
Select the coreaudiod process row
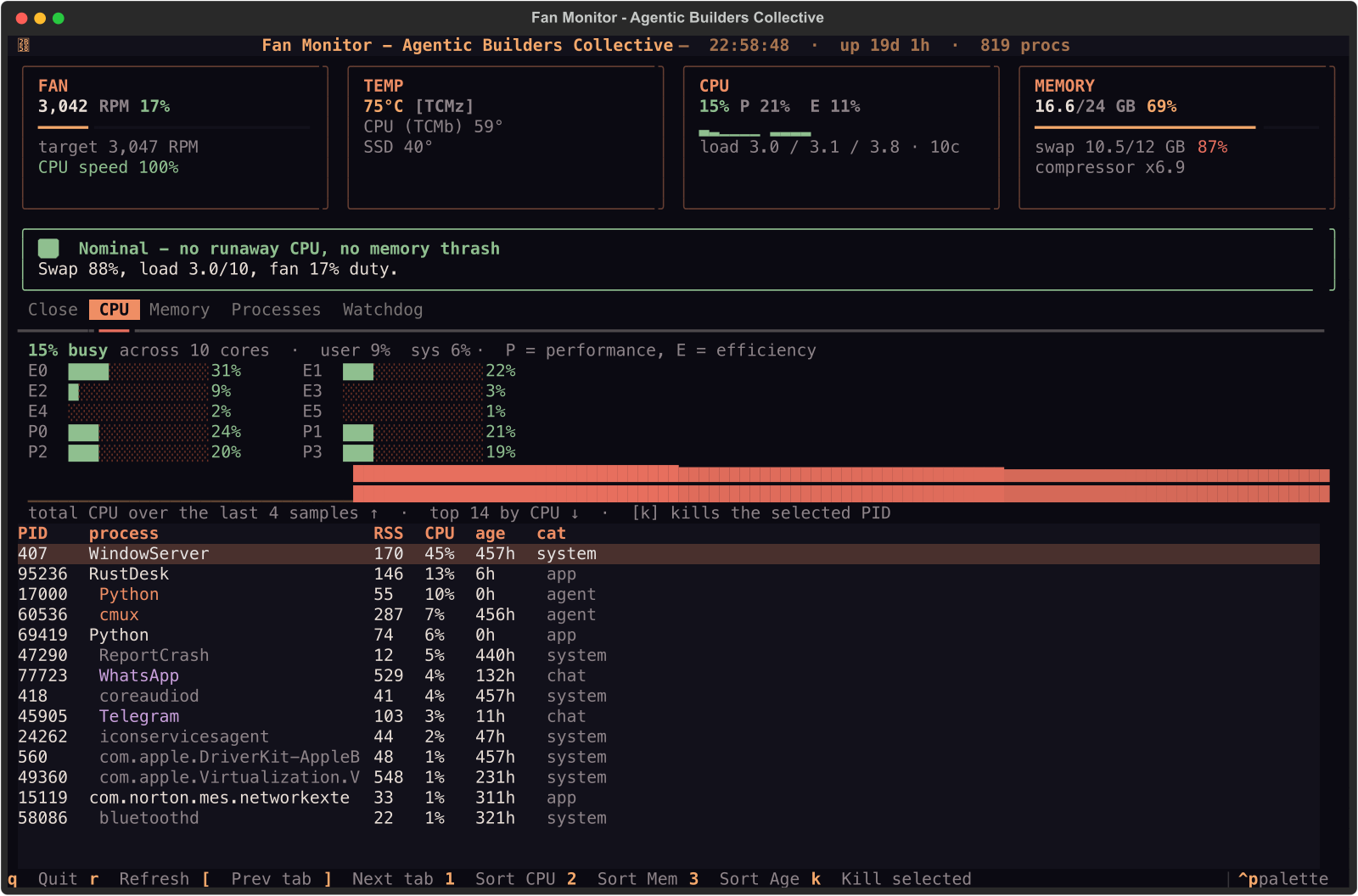point(669,696)
